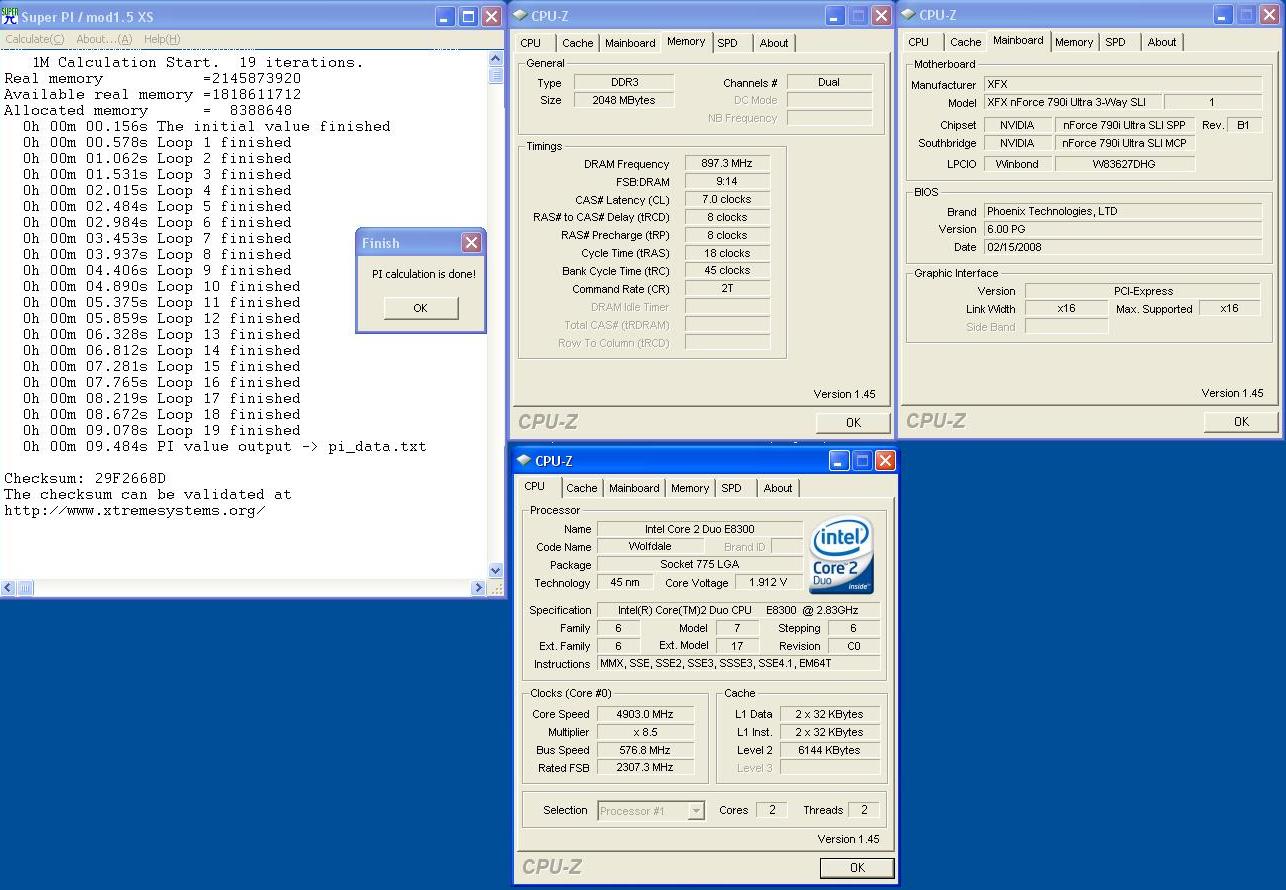This screenshot has width=1286, height=890.
Task: Click OK in the Memory CPU-Z window
Action: (x=853, y=422)
